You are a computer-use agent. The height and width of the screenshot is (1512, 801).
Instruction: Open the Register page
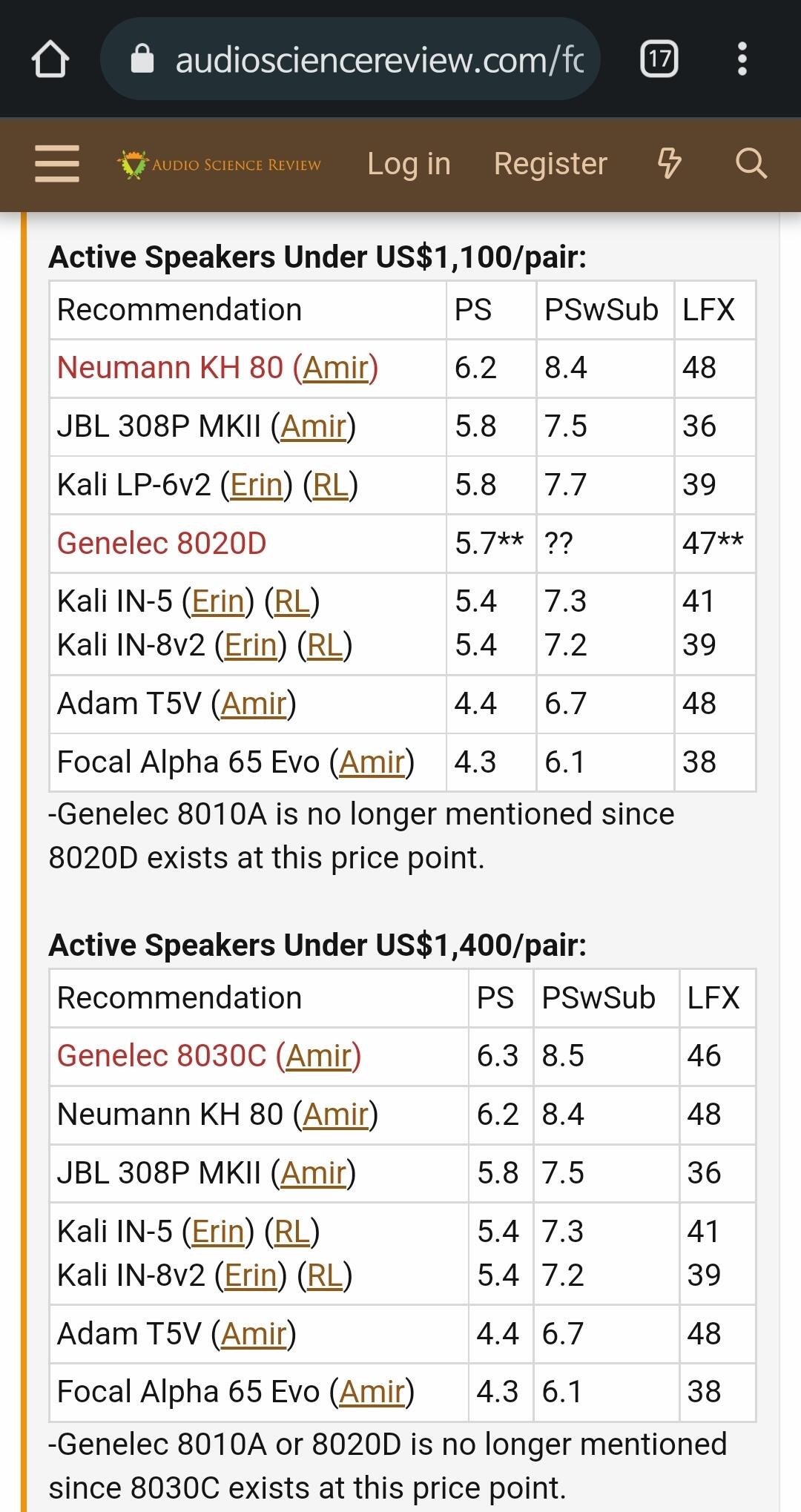(550, 164)
